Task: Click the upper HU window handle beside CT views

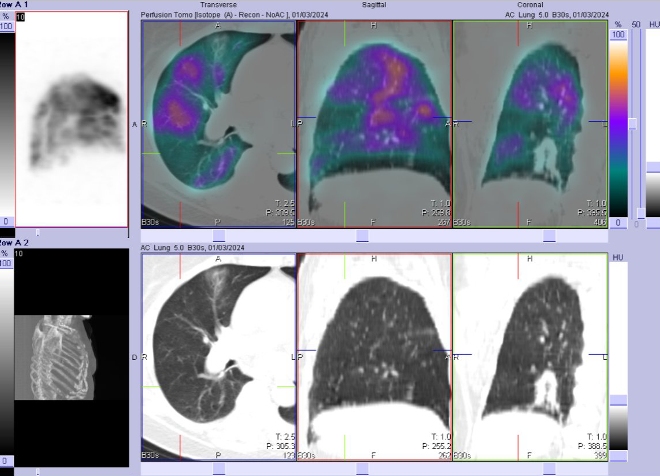Action: tap(618, 400)
